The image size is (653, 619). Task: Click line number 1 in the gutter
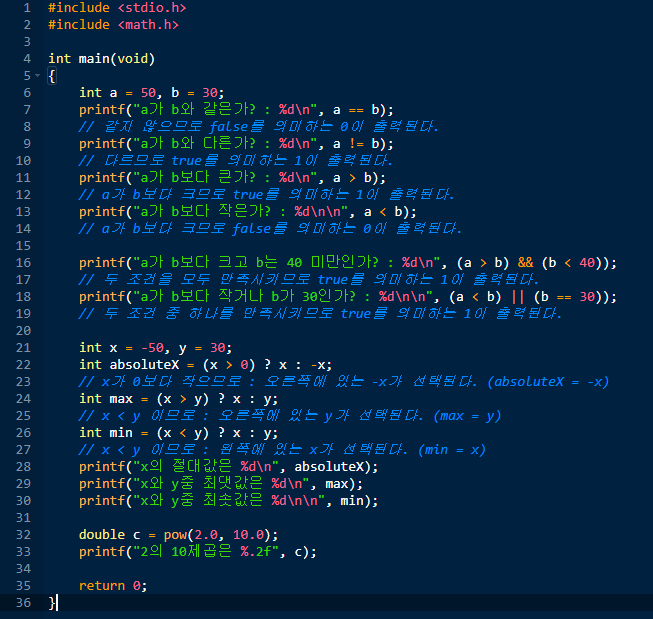coord(27,7)
